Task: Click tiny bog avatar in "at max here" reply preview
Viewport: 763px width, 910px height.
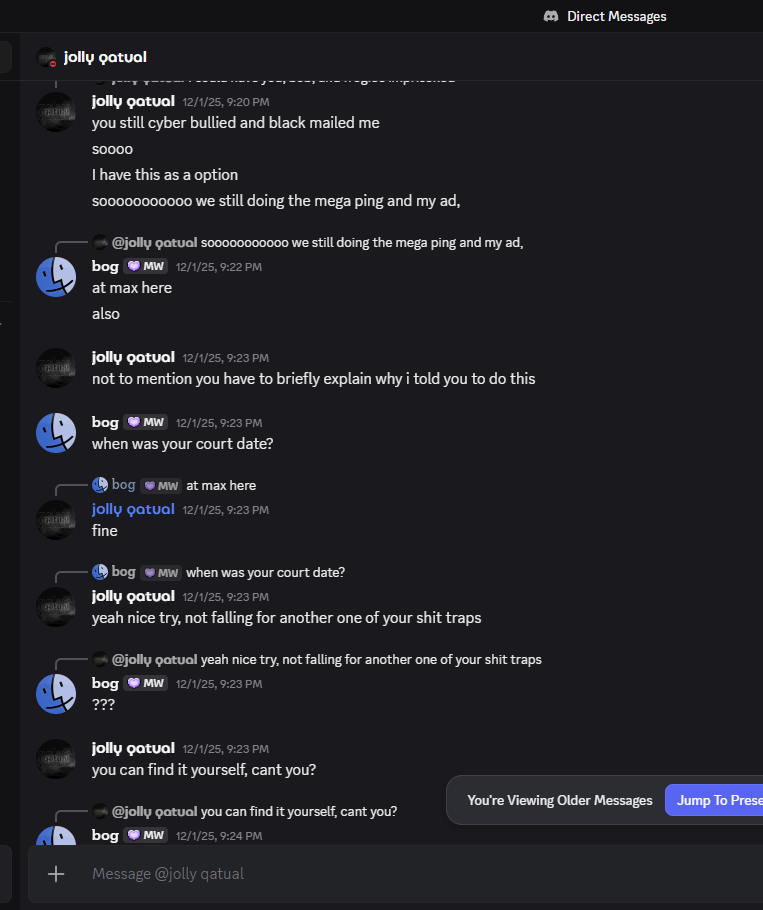Action: click(100, 485)
